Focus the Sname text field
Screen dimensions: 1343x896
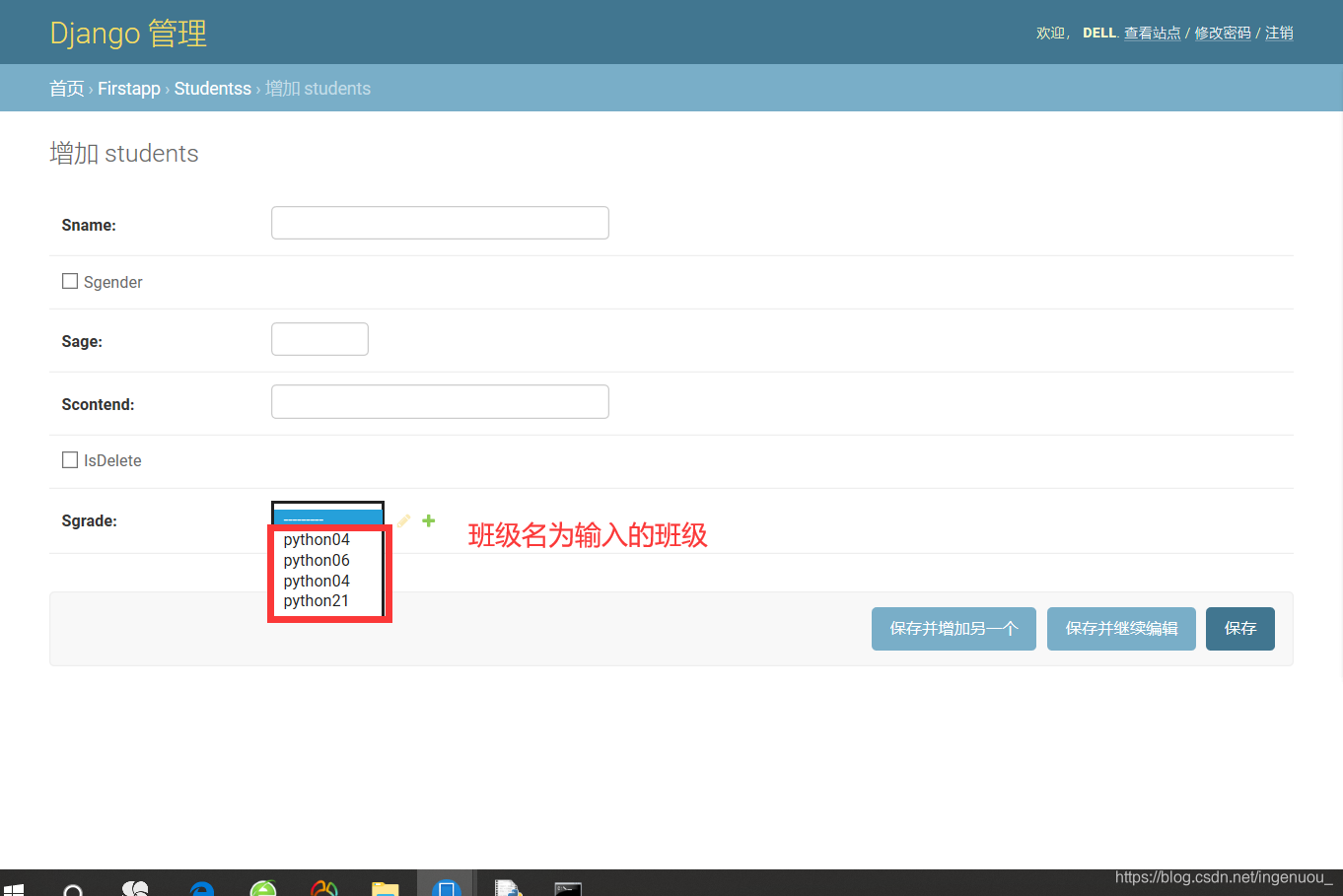[440, 223]
